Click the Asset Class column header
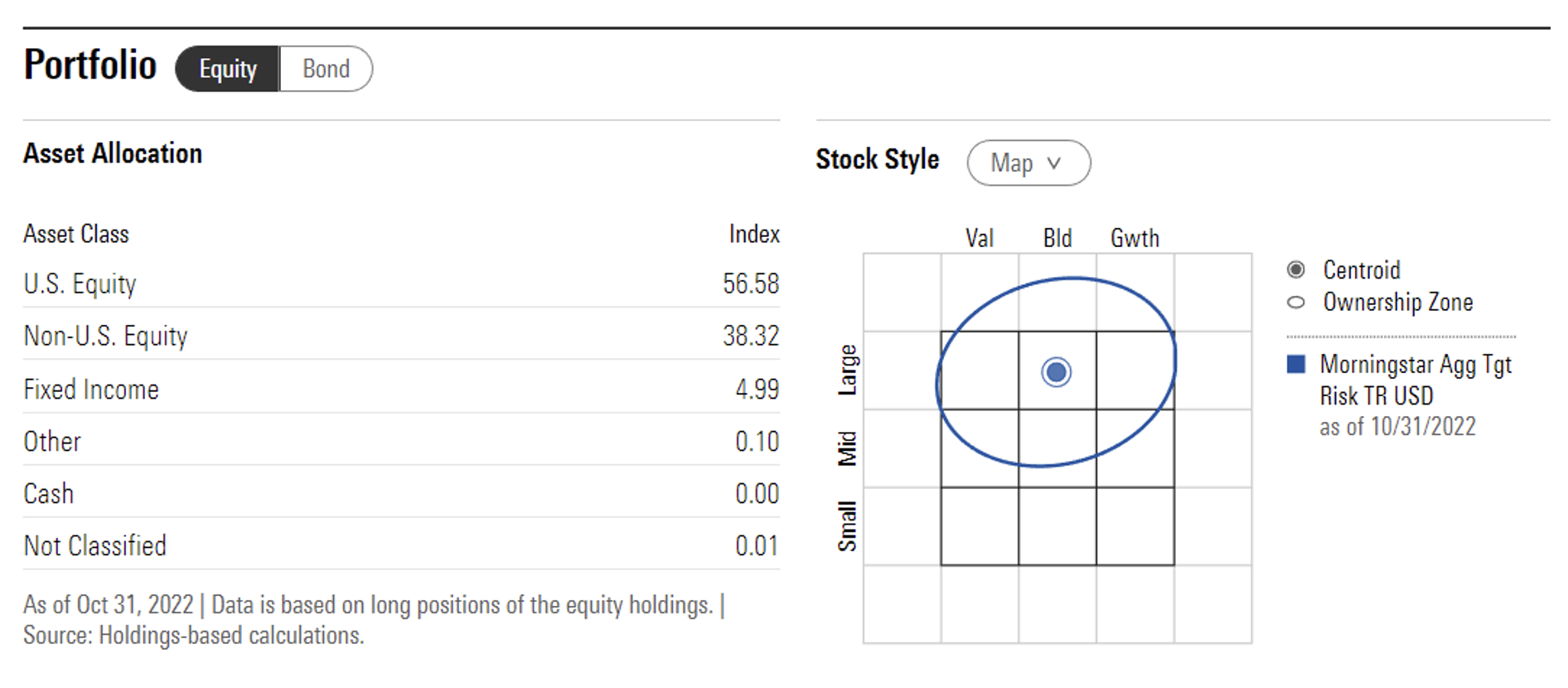The height and width of the screenshot is (688, 1568). pos(76,234)
